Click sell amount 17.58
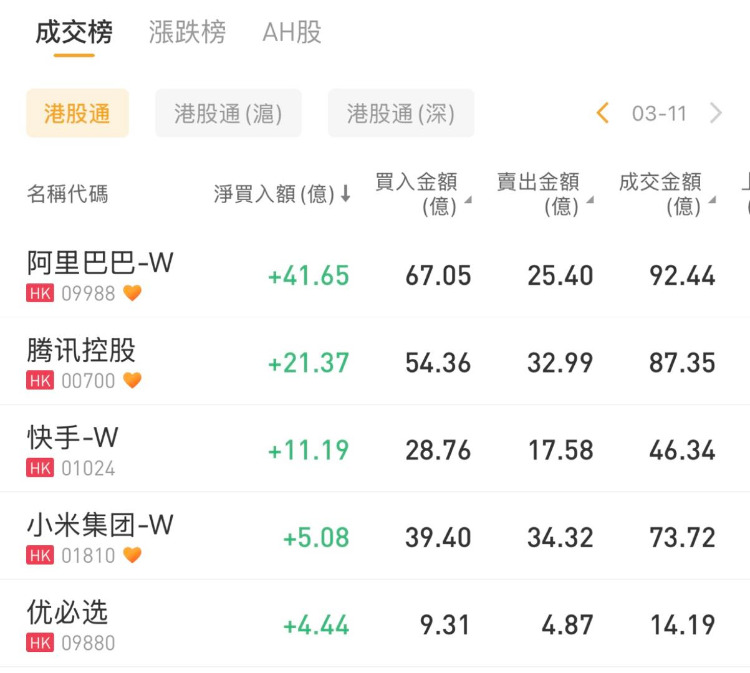 561,451
